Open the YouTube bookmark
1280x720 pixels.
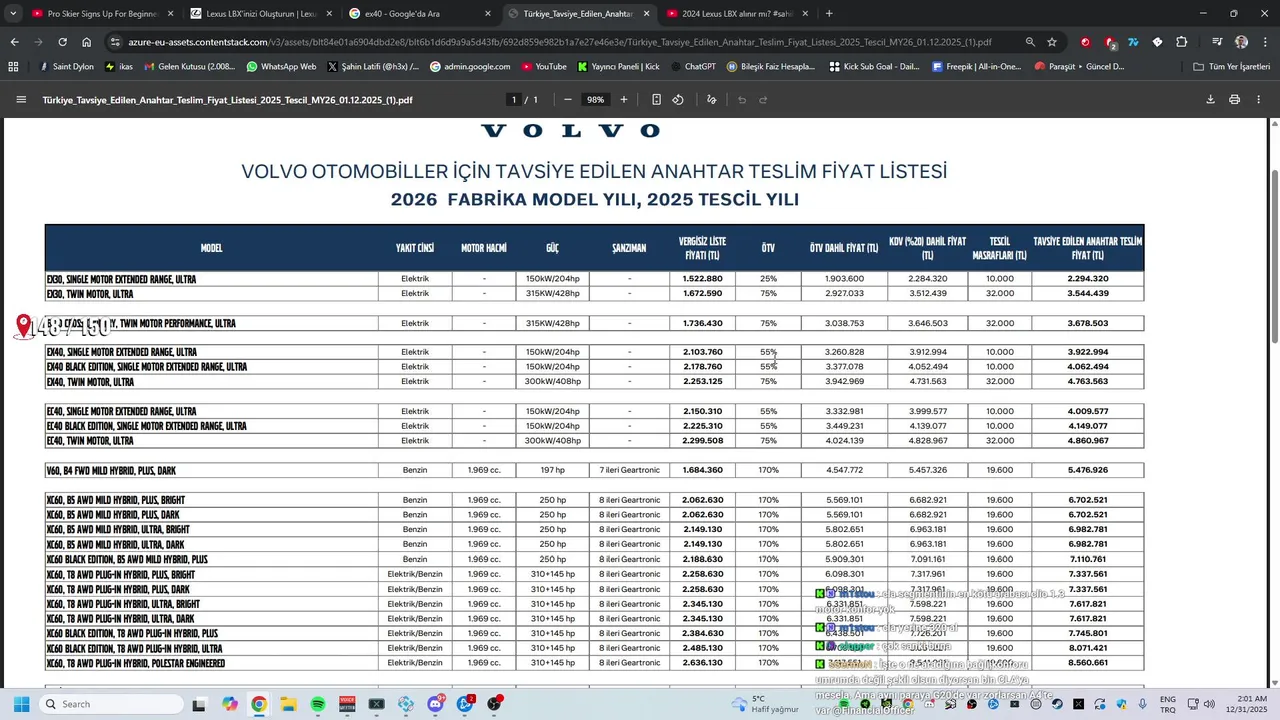pos(543,66)
